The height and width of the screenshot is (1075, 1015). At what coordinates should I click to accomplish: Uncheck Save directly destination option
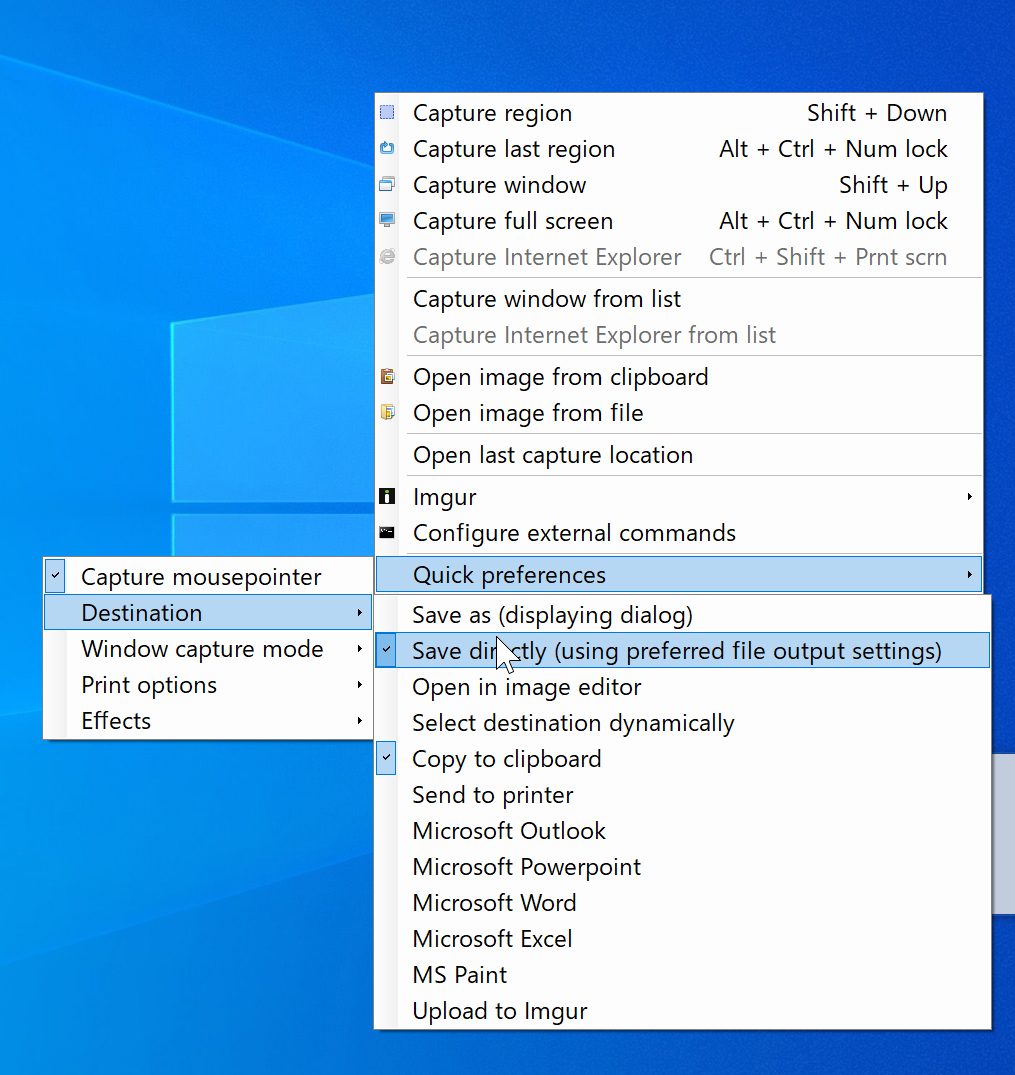tap(387, 651)
